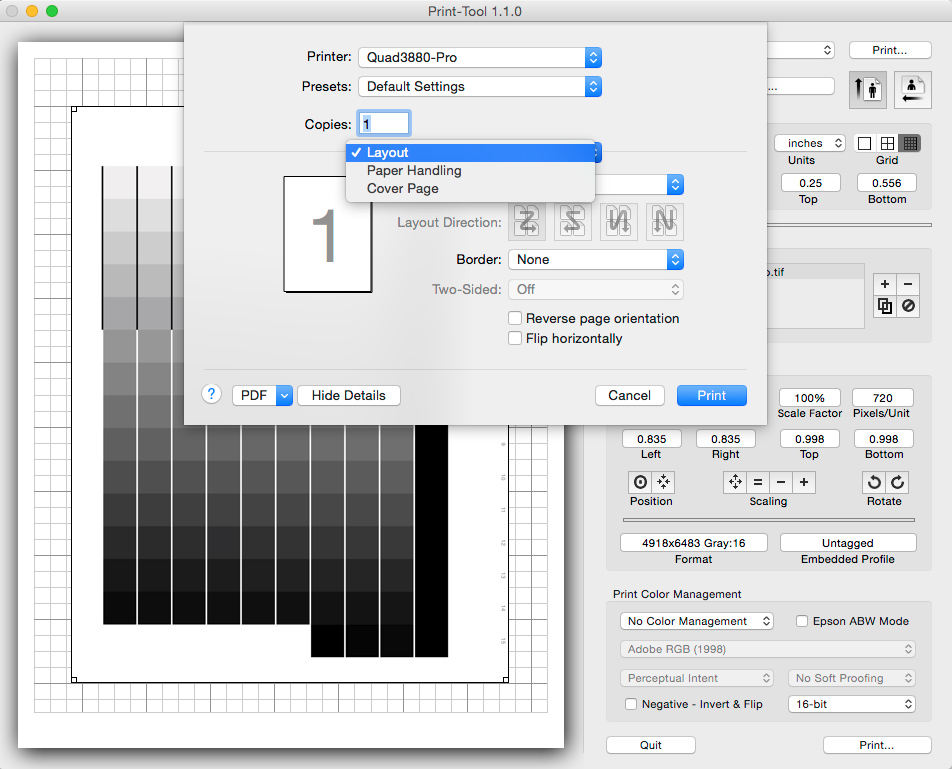Rotate image clockwise
The height and width of the screenshot is (769, 952).
pyautogui.click(x=898, y=482)
